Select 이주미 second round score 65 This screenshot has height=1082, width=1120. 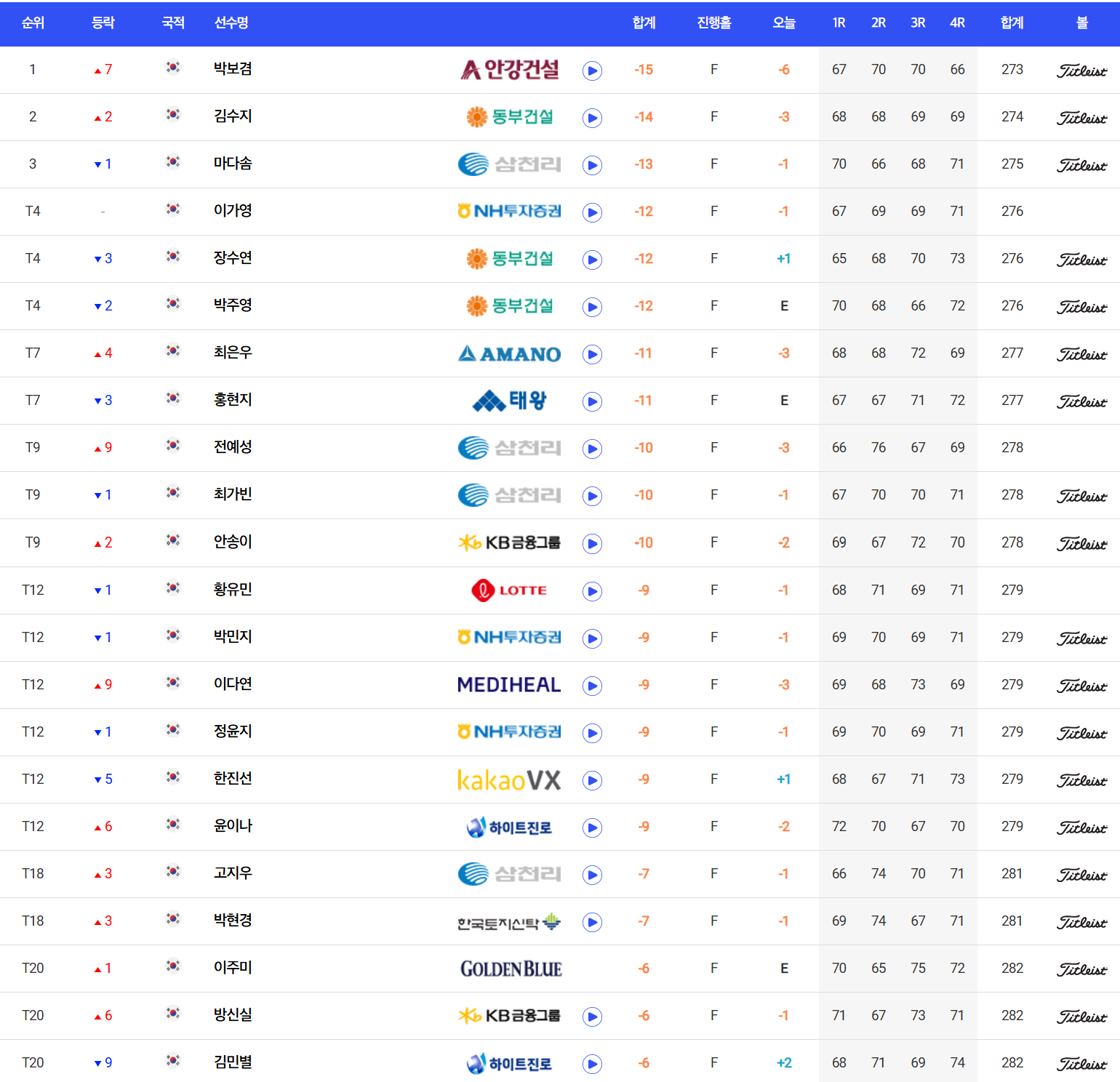point(879,969)
